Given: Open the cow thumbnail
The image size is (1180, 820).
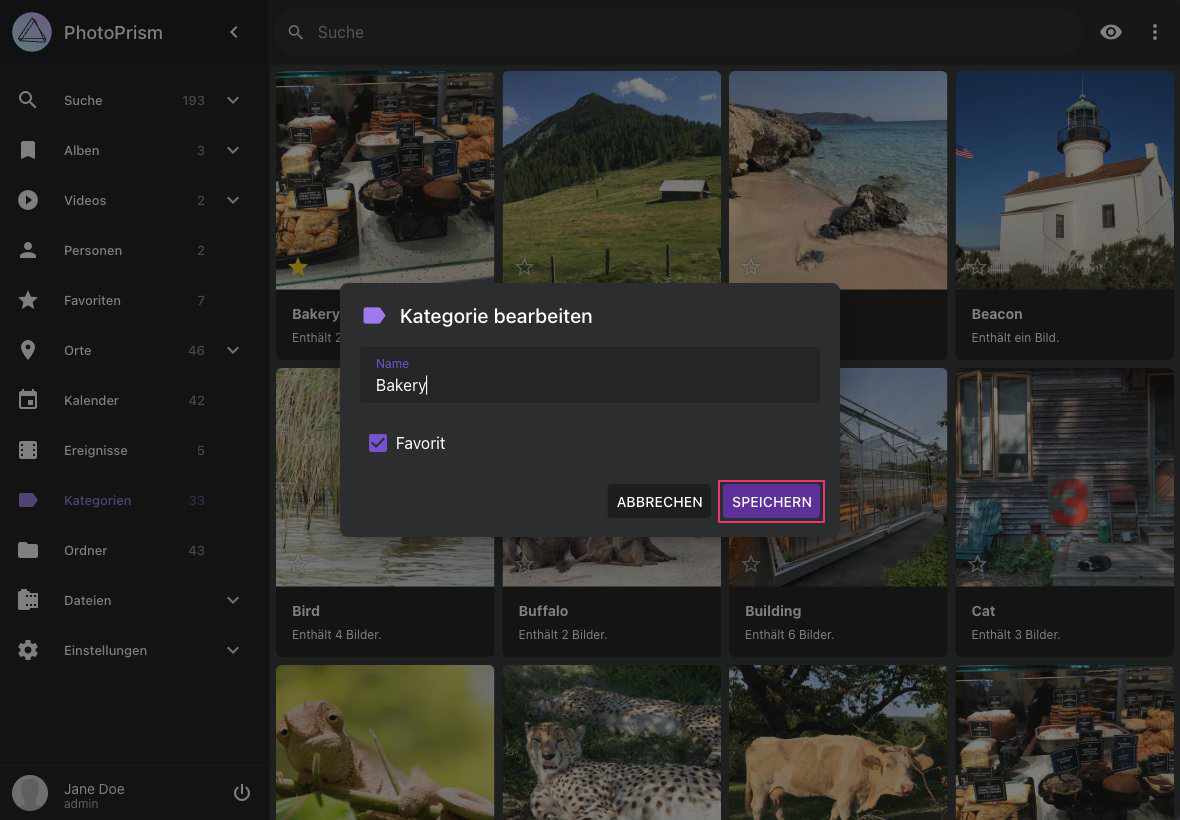Looking at the screenshot, I should pos(838,742).
